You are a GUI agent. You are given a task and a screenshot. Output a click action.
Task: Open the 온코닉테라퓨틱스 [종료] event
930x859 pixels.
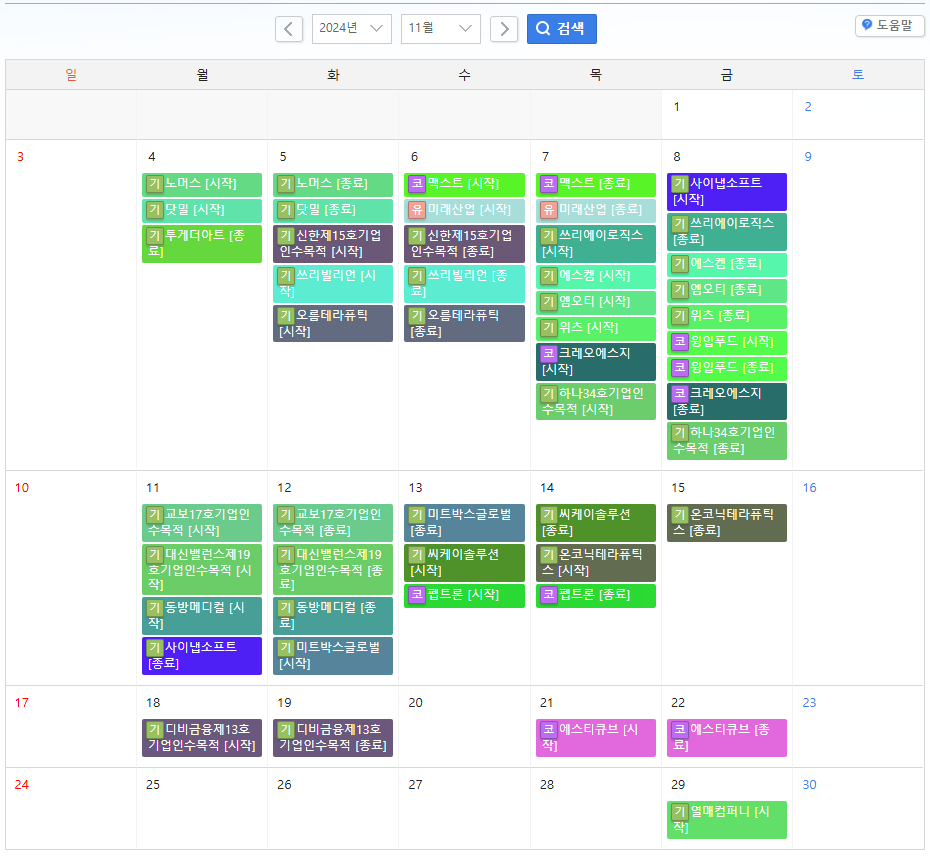[727, 523]
